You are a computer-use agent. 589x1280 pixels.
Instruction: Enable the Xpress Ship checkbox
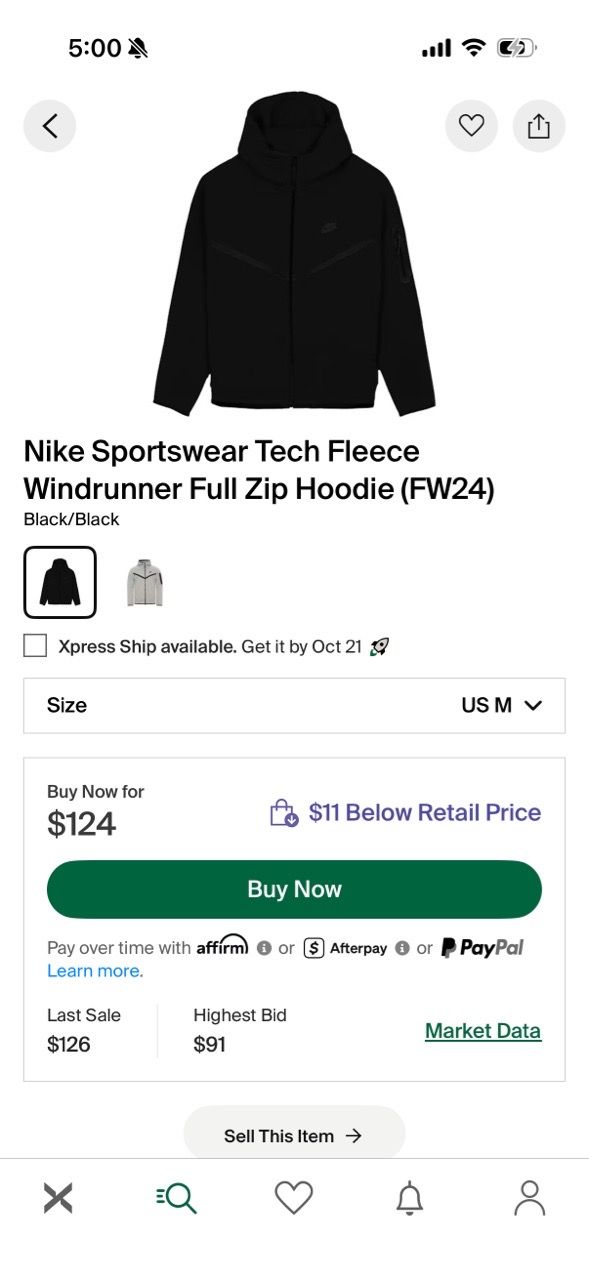tap(35, 646)
